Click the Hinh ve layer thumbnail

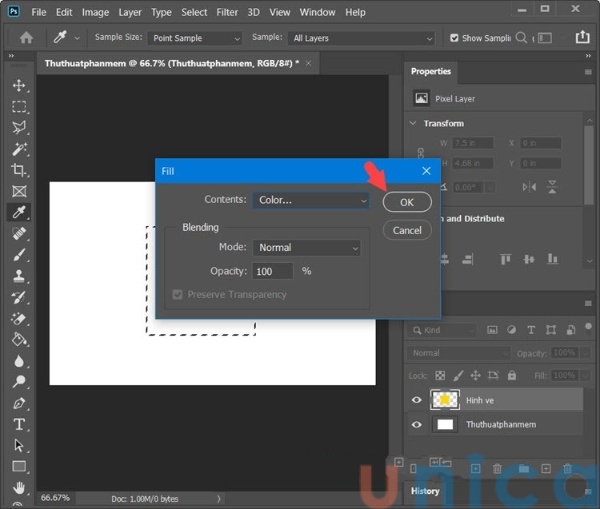pos(445,400)
